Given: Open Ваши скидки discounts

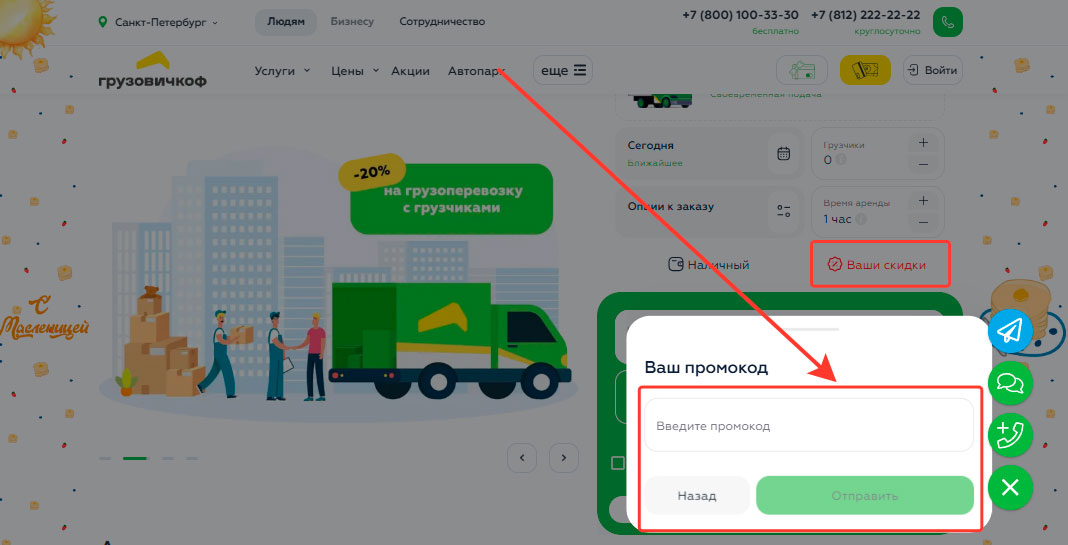Looking at the screenshot, I should 879,264.
